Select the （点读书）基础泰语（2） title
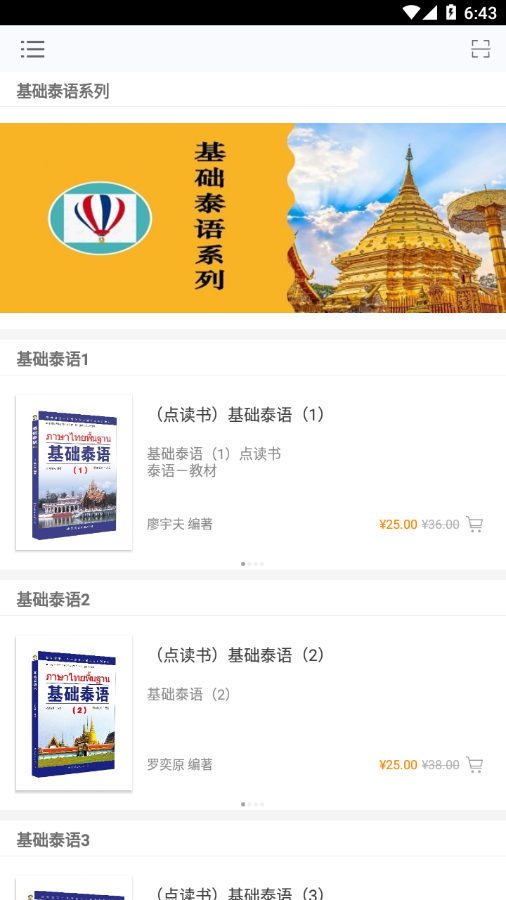The height and width of the screenshot is (900, 506). coord(238,655)
